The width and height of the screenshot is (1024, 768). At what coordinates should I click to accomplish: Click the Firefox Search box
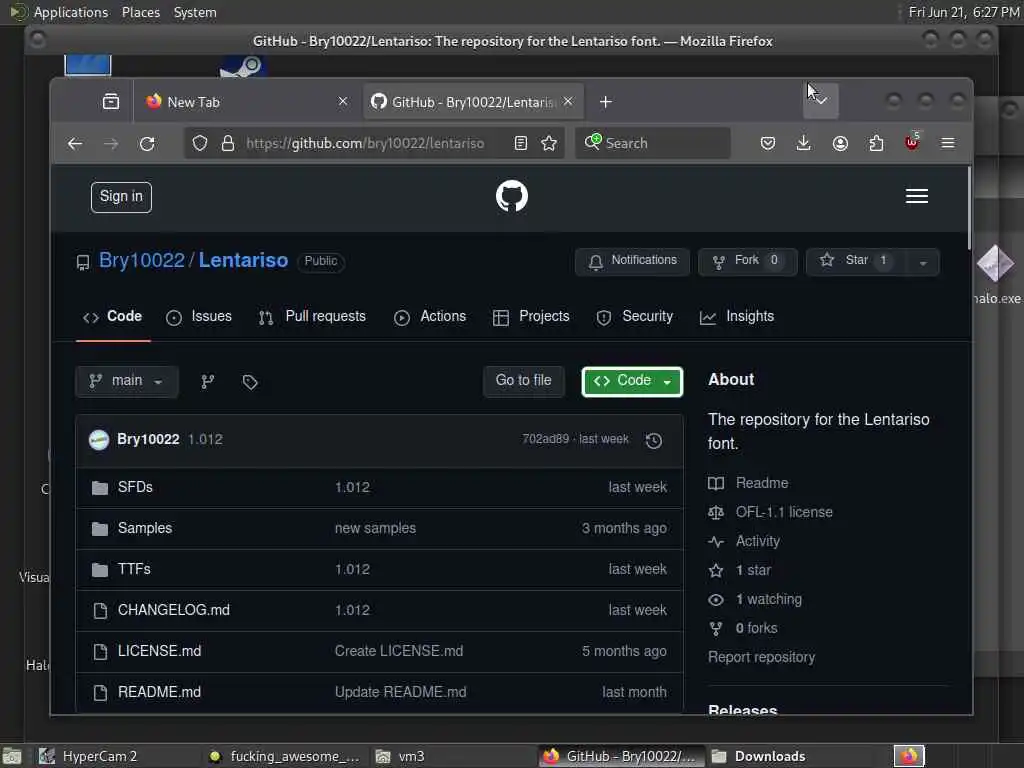[652, 143]
